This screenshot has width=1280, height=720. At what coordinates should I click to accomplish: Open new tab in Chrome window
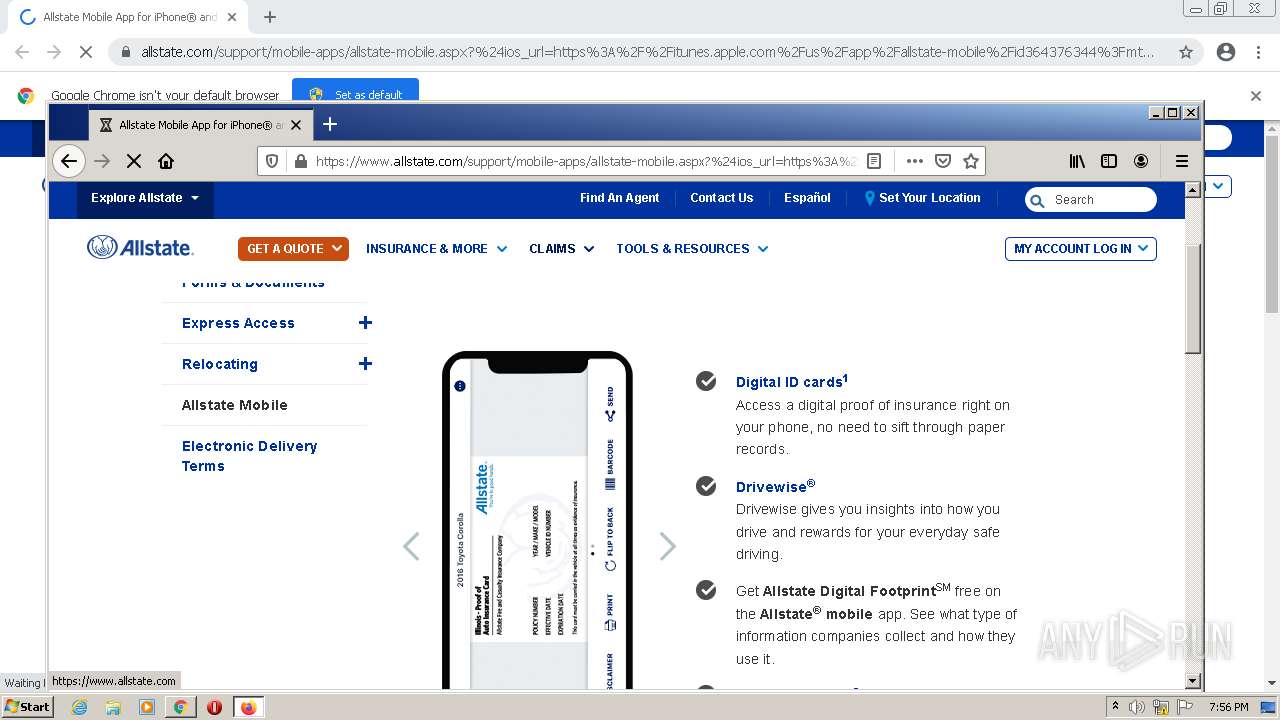pyautogui.click(x=270, y=17)
